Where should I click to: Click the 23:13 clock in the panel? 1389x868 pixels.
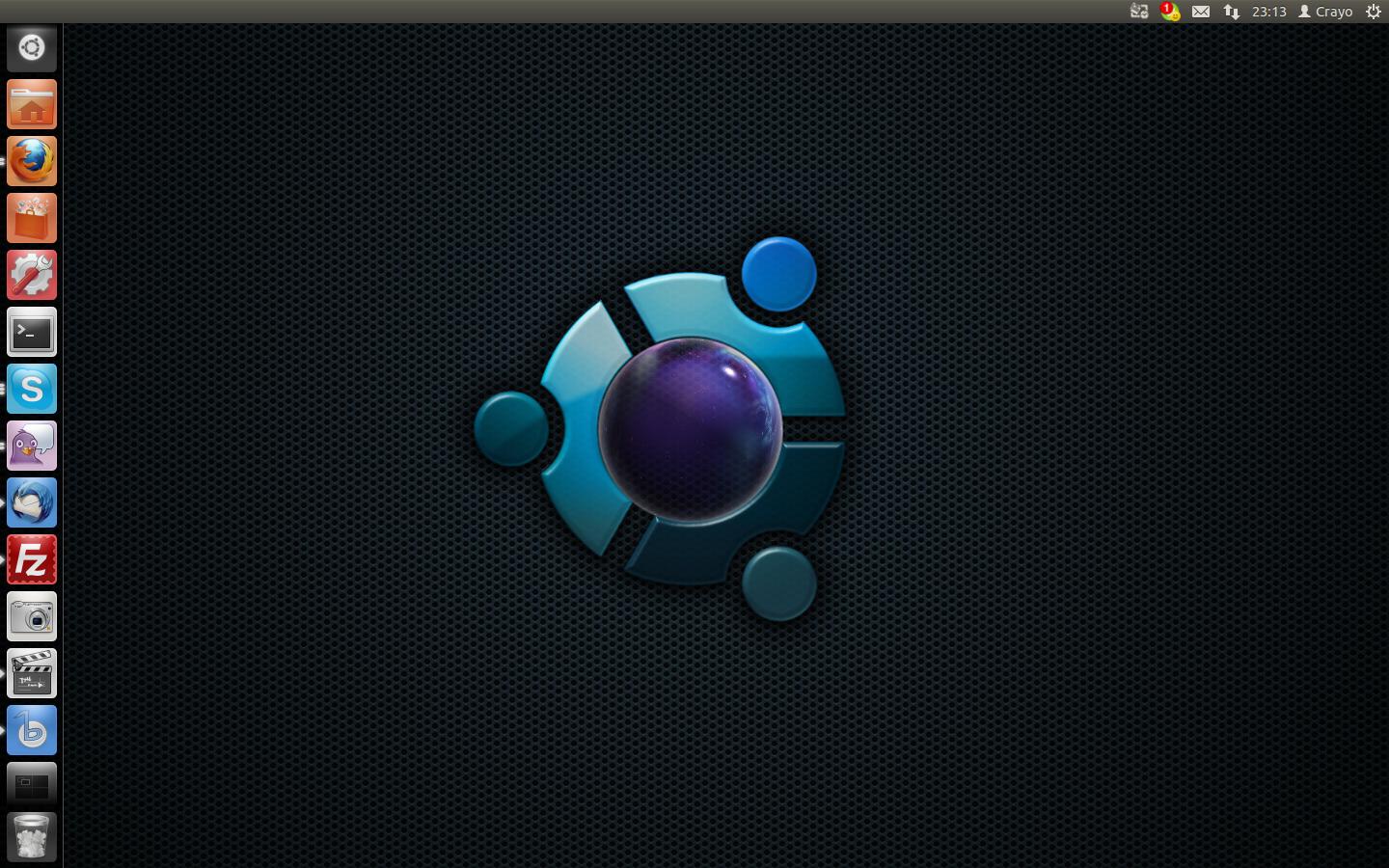point(1268,12)
